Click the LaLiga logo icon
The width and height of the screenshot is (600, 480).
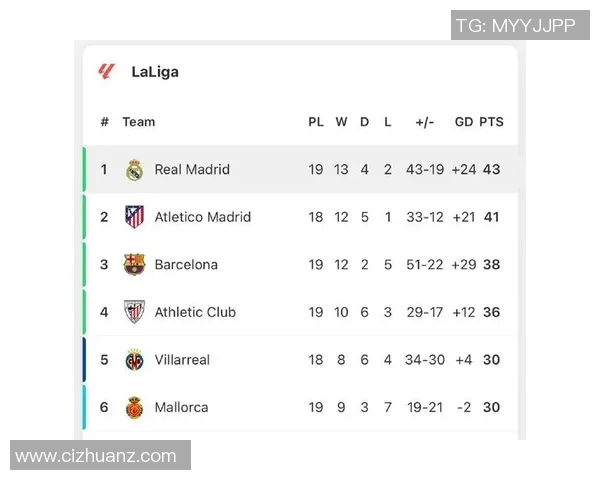tap(106, 71)
